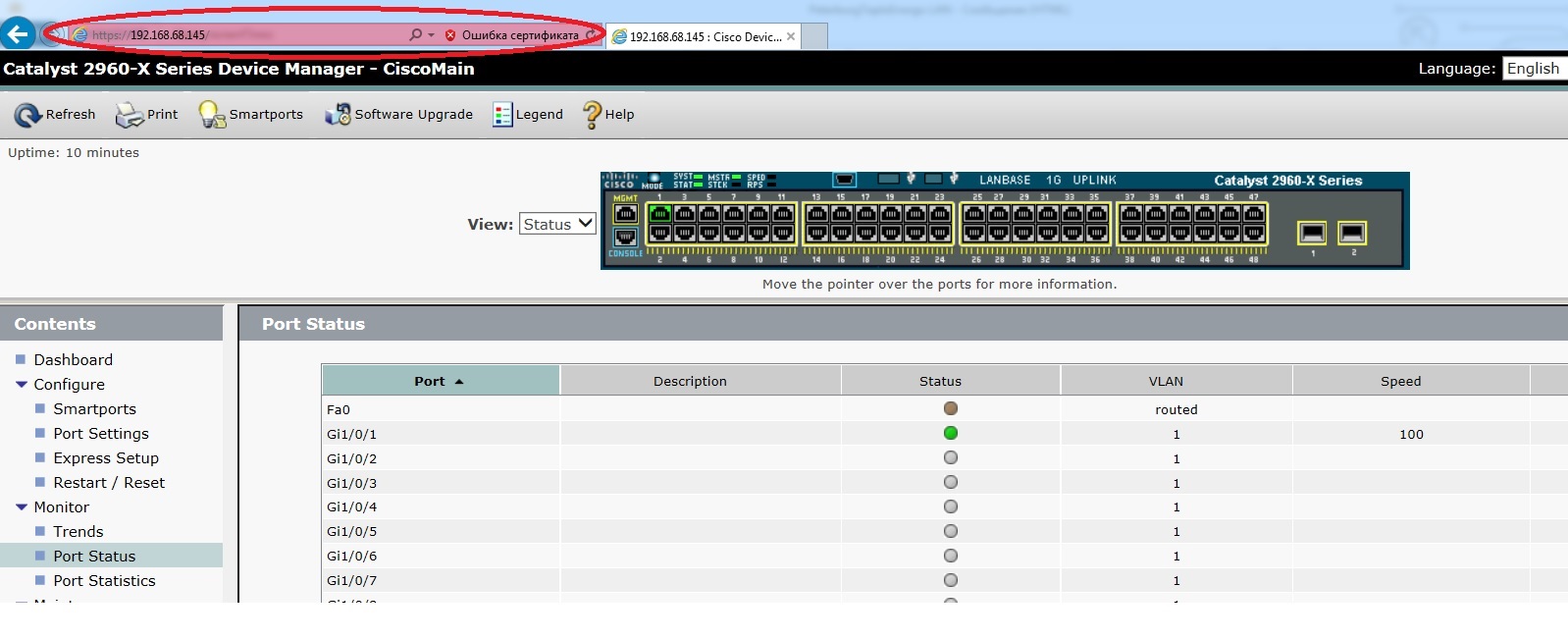
Task: Click the status indicator for Gi1/0/7
Action: 951,580
